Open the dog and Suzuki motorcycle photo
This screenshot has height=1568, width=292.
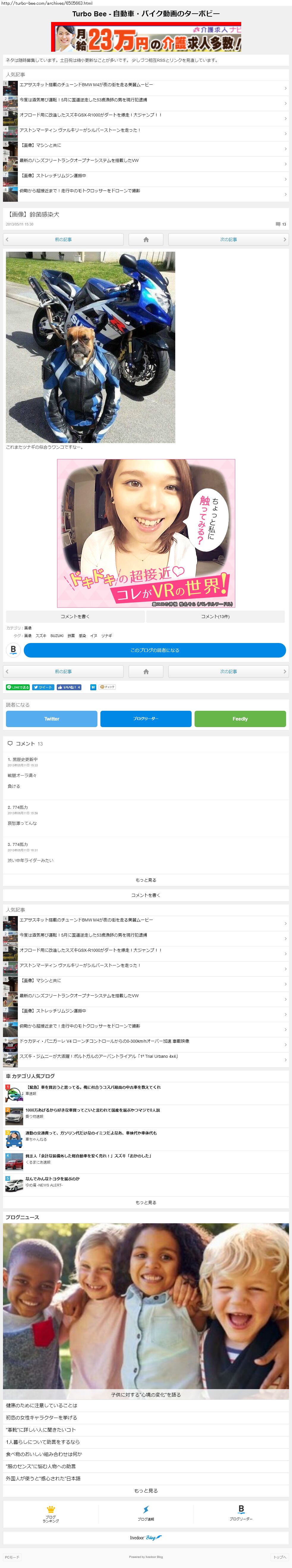pos(91,347)
